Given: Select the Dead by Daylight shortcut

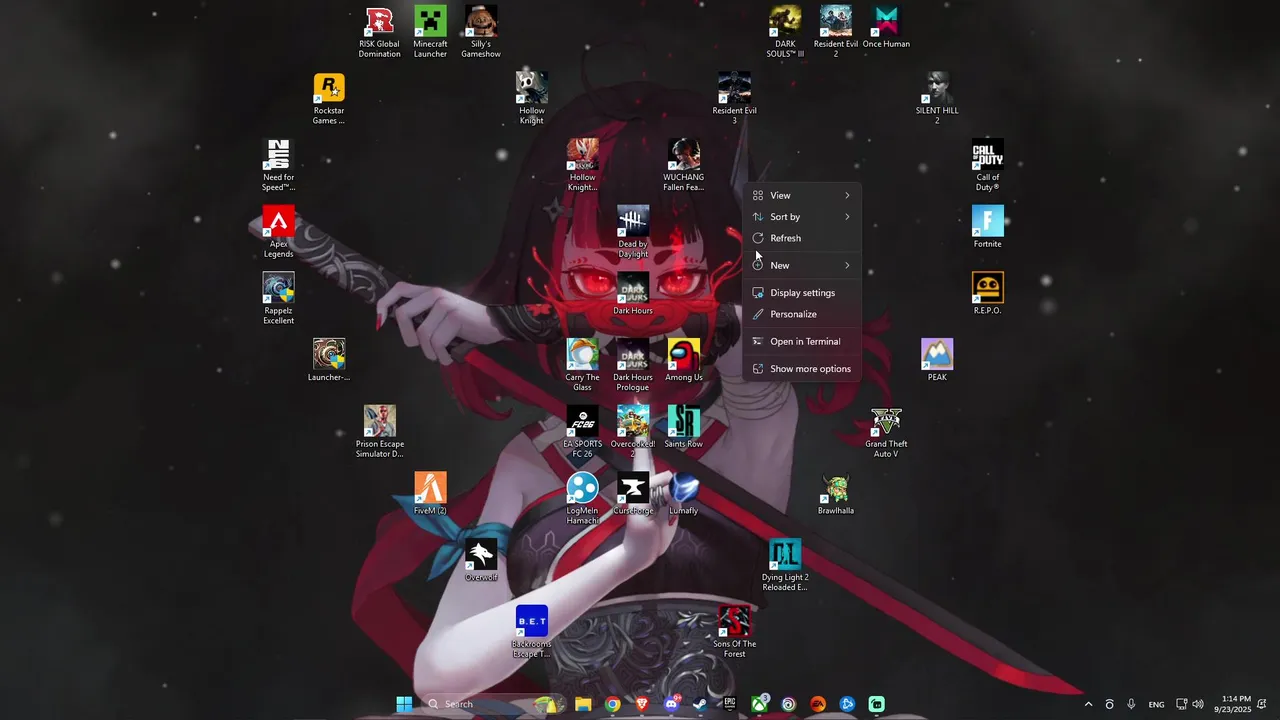Looking at the screenshot, I should coord(633,232).
